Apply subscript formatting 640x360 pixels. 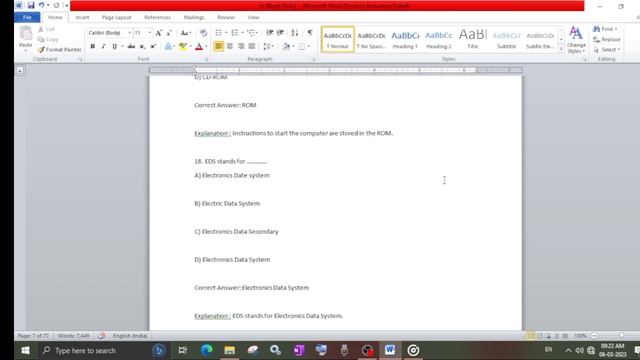click(142, 47)
